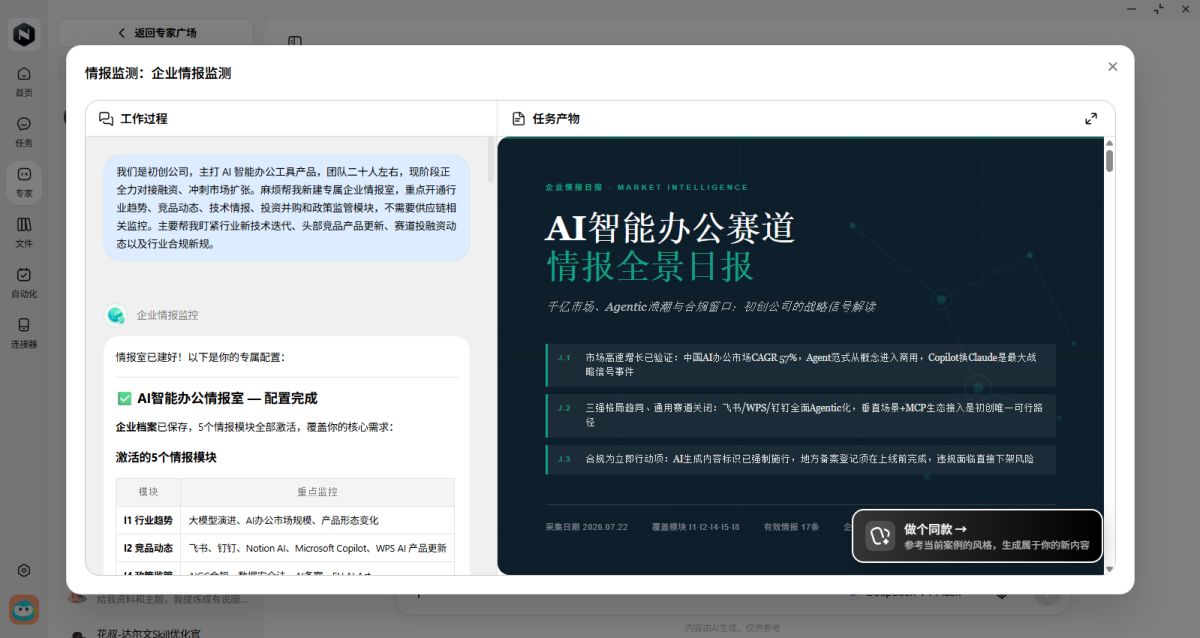Click the 重点监控 table header
Viewport: 1200px width, 638px height.
point(317,492)
